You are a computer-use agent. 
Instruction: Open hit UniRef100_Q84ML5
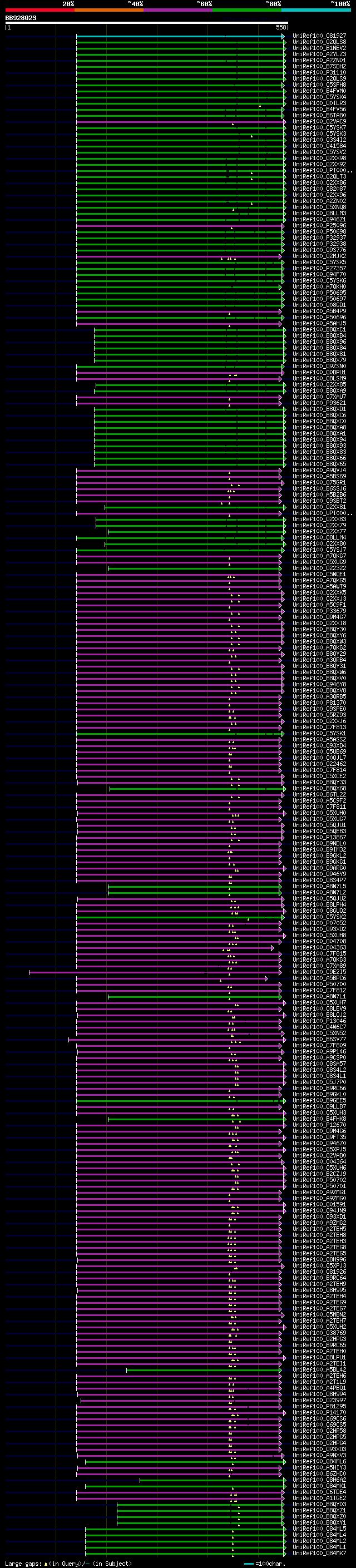pos(319,1529)
